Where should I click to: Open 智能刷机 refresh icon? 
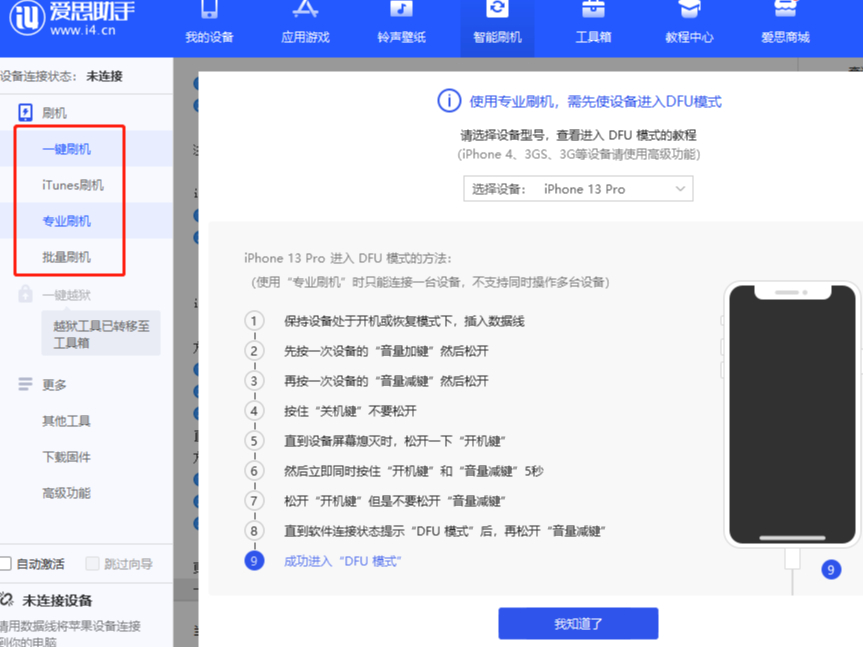pyautogui.click(x=497, y=9)
